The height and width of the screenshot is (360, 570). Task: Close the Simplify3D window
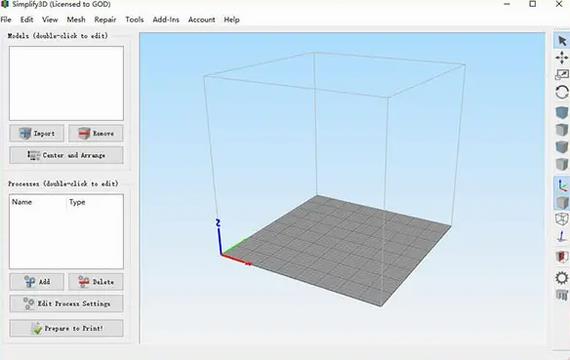(559, 4)
